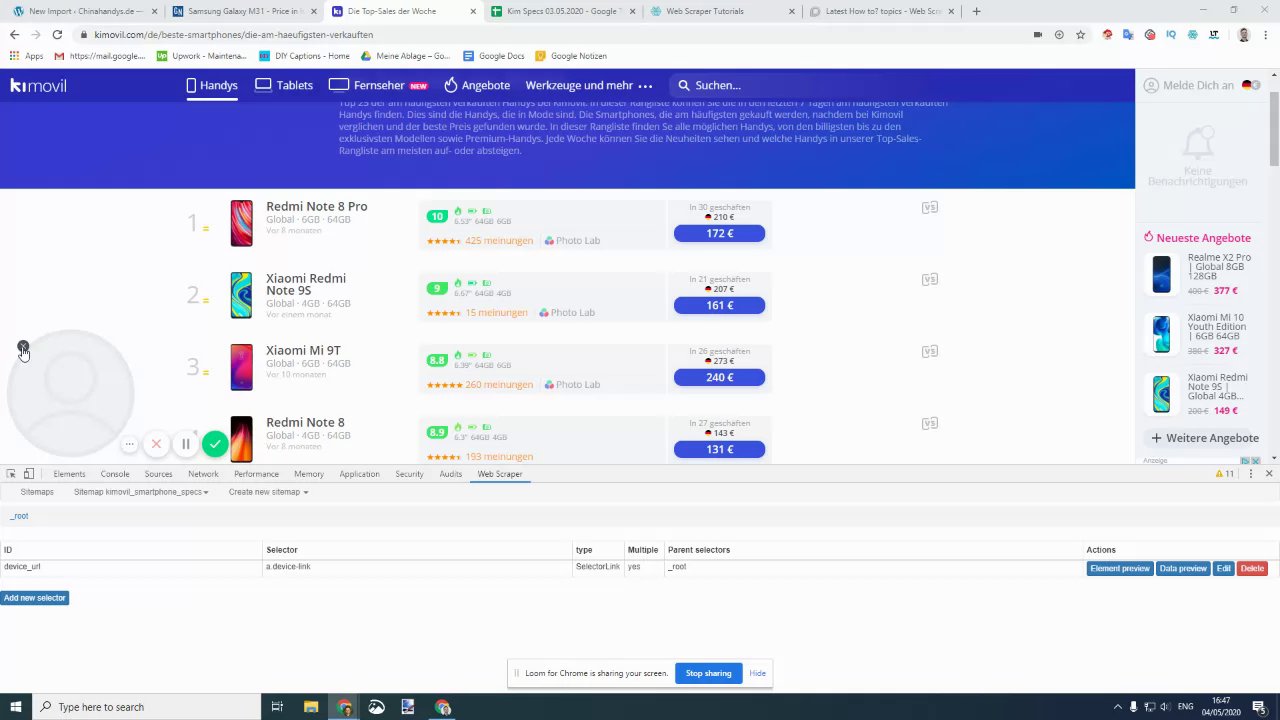Switch to DevTools Sources tab
The width and height of the screenshot is (1280, 720).
(158, 474)
